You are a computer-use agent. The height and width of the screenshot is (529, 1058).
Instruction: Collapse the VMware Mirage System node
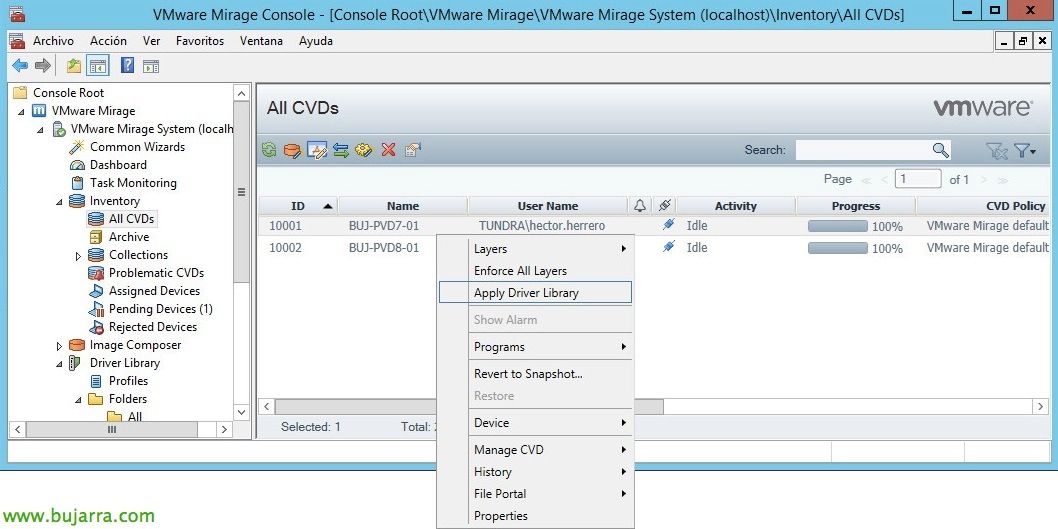[x=40, y=130]
